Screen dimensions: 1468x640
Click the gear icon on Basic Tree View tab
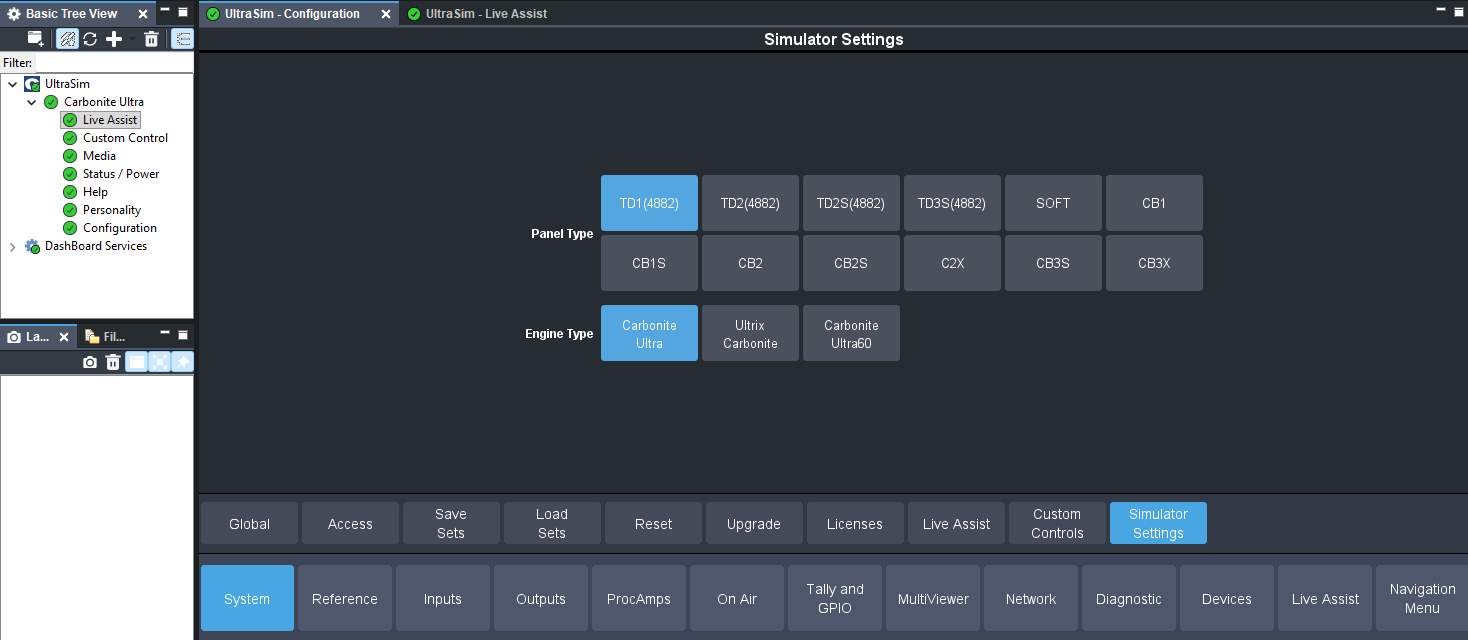click(x=14, y=14)
